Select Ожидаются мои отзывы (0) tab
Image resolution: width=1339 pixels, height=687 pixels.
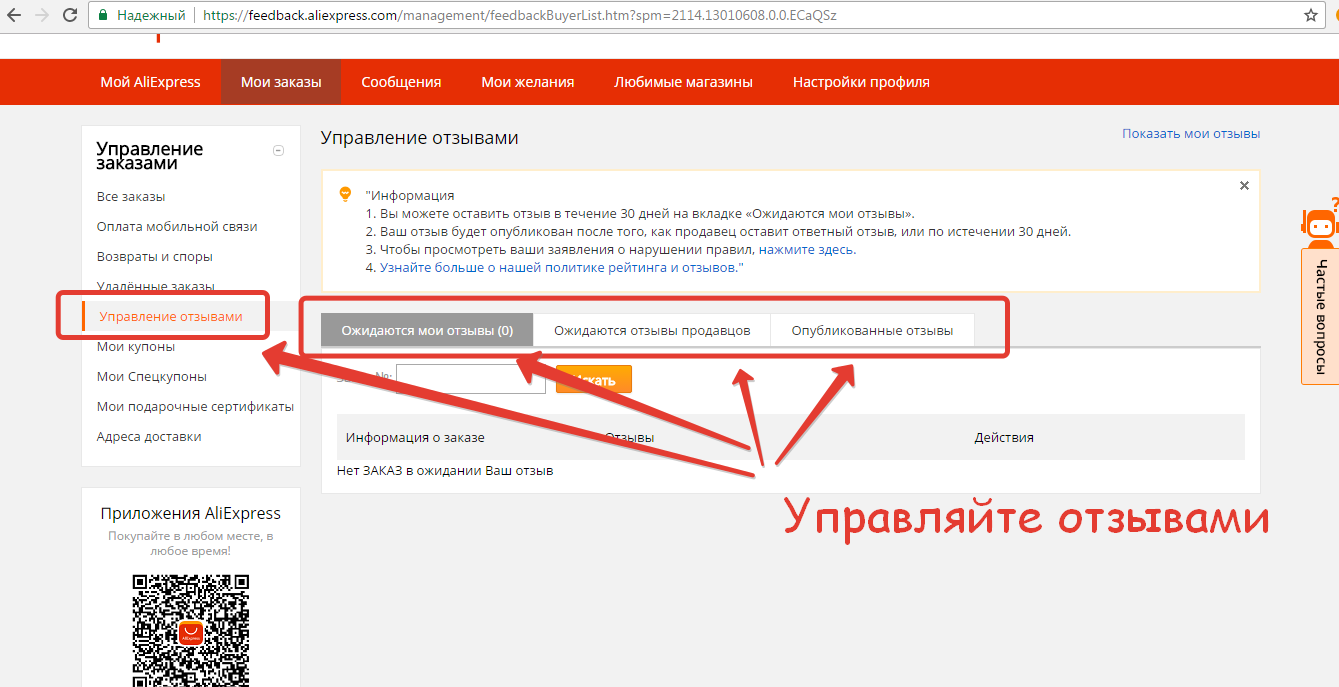point(427,330)
